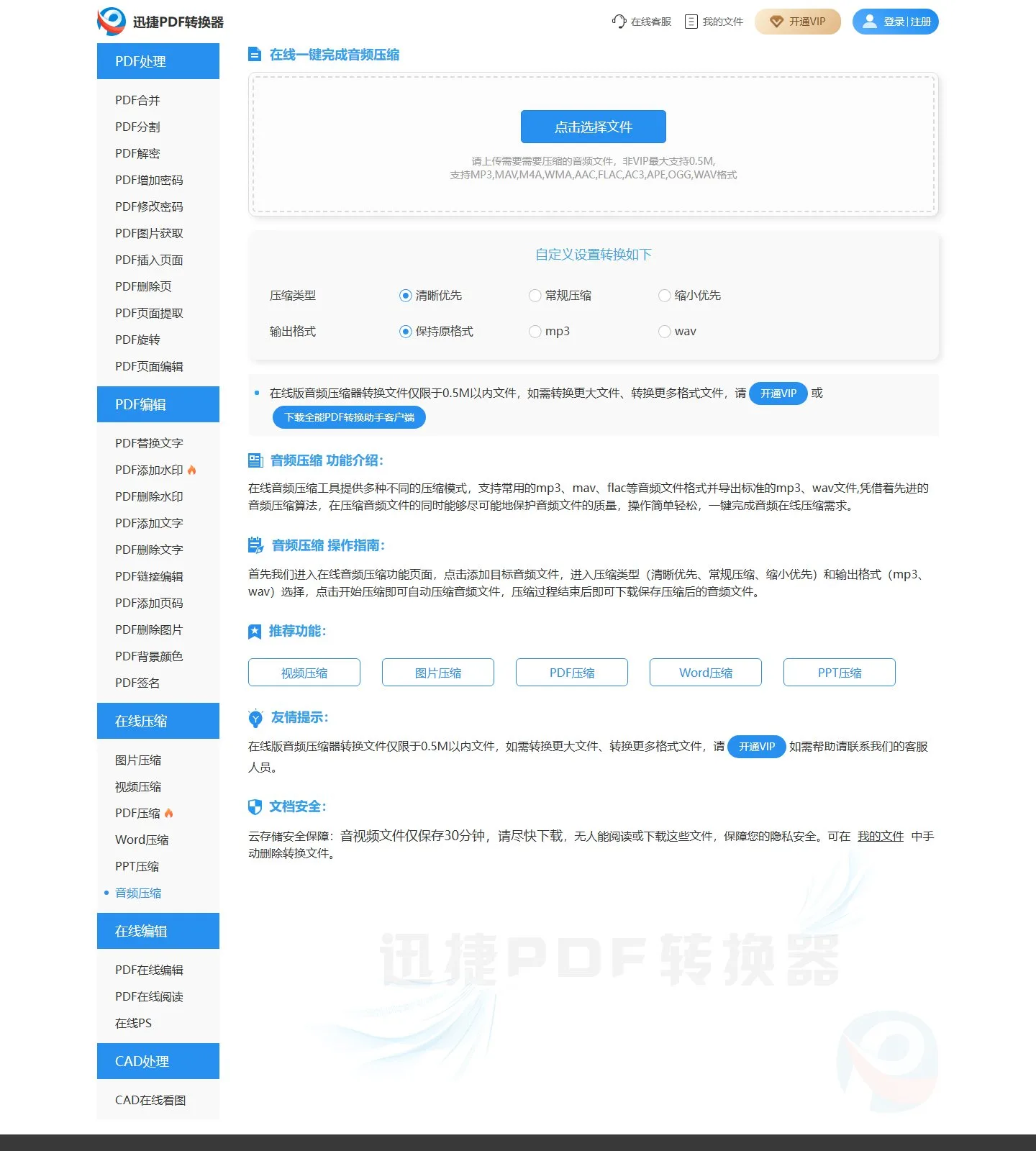Open PDF插入页面 in the sidebar

tap(149, 260)
